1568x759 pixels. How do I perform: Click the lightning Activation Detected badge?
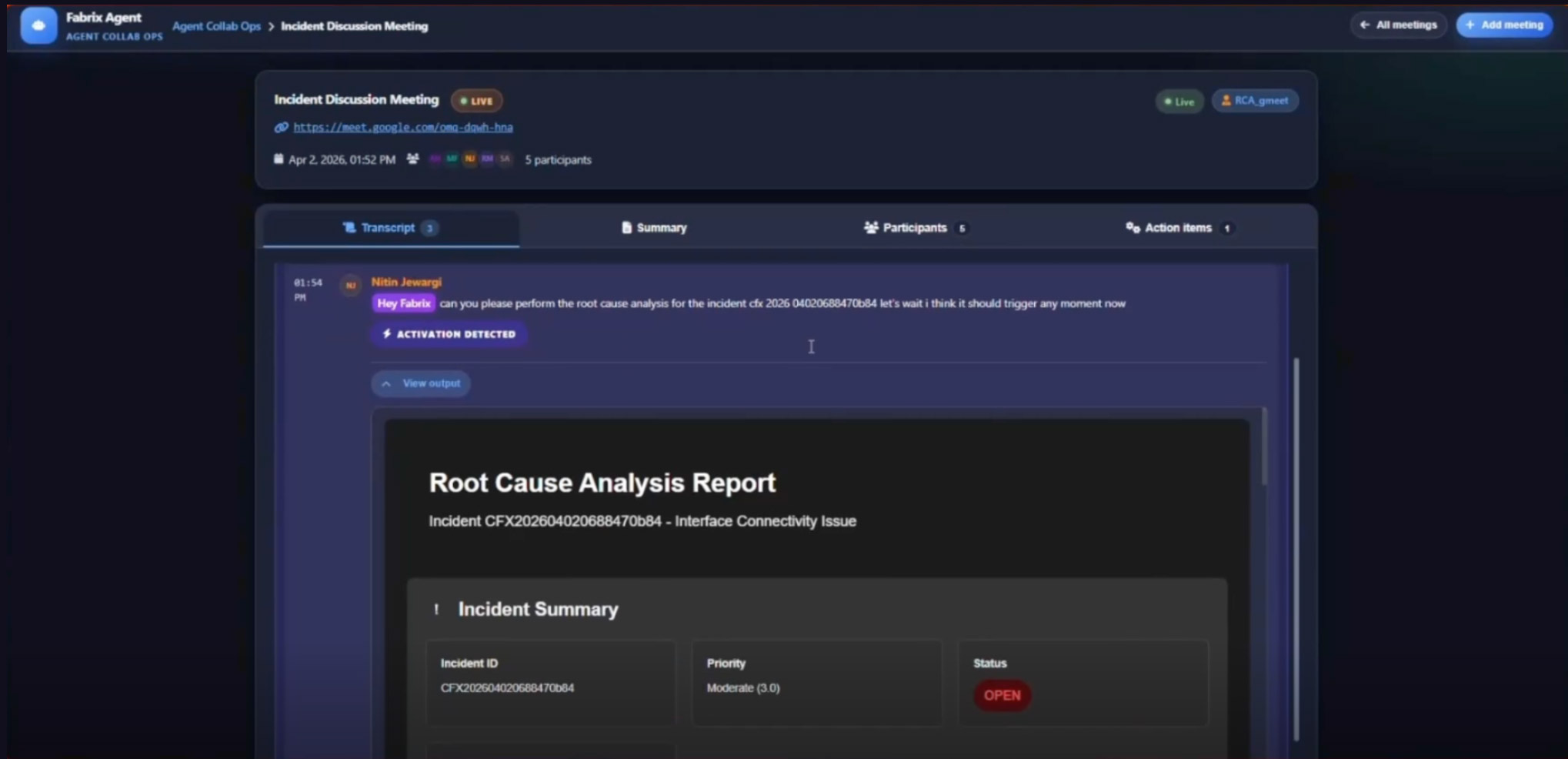tap(449, 334)
